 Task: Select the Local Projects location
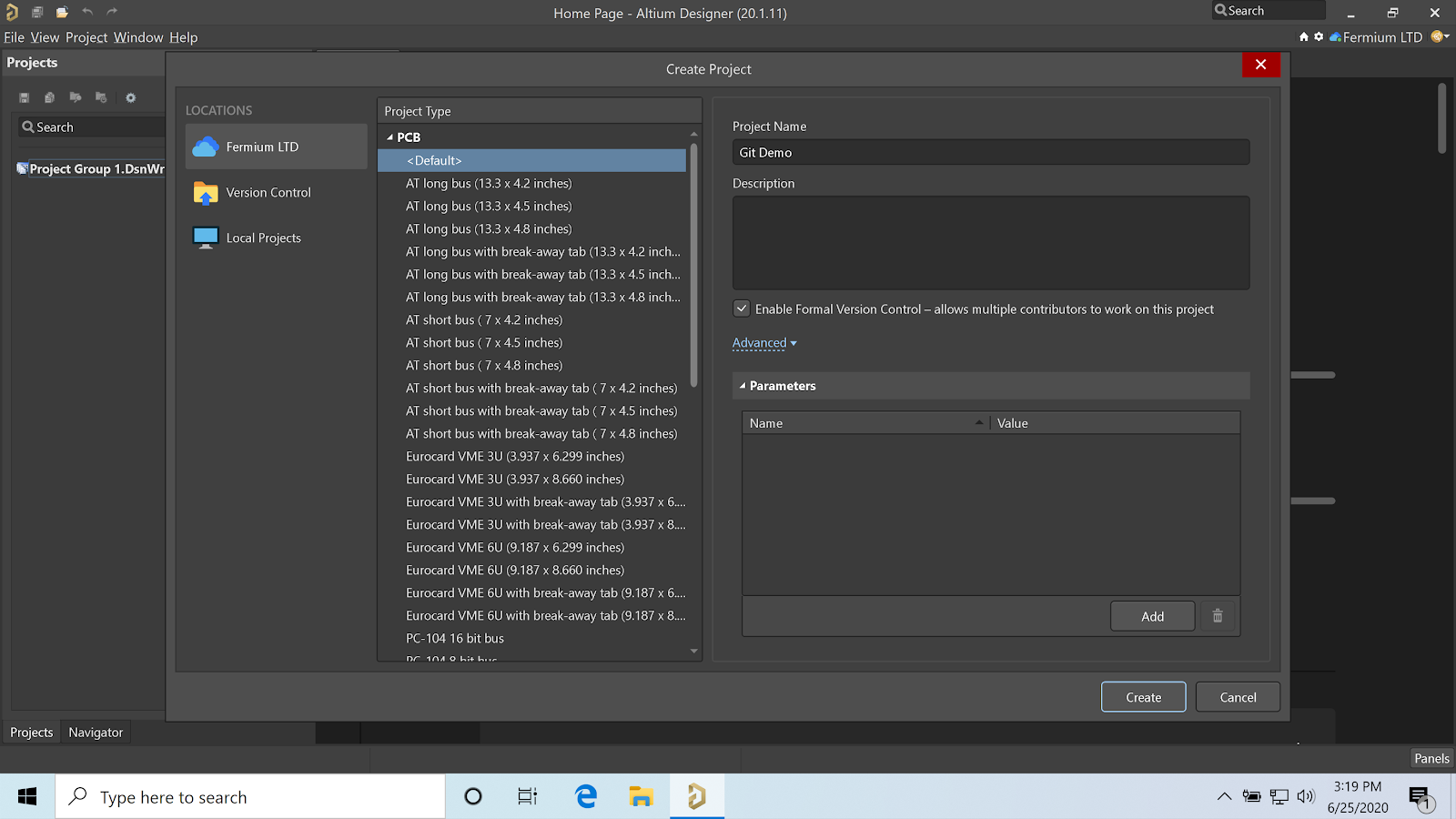(264, 237)
